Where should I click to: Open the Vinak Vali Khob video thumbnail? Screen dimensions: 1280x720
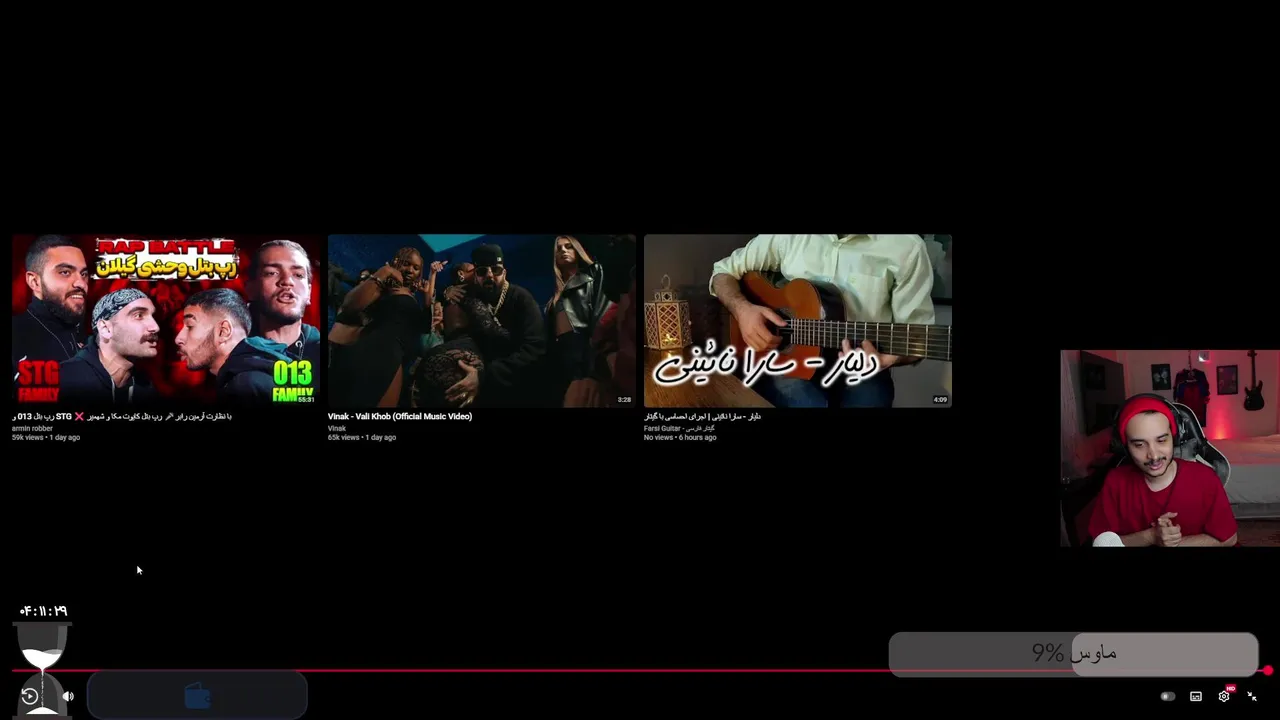click(x=482, y=320)
